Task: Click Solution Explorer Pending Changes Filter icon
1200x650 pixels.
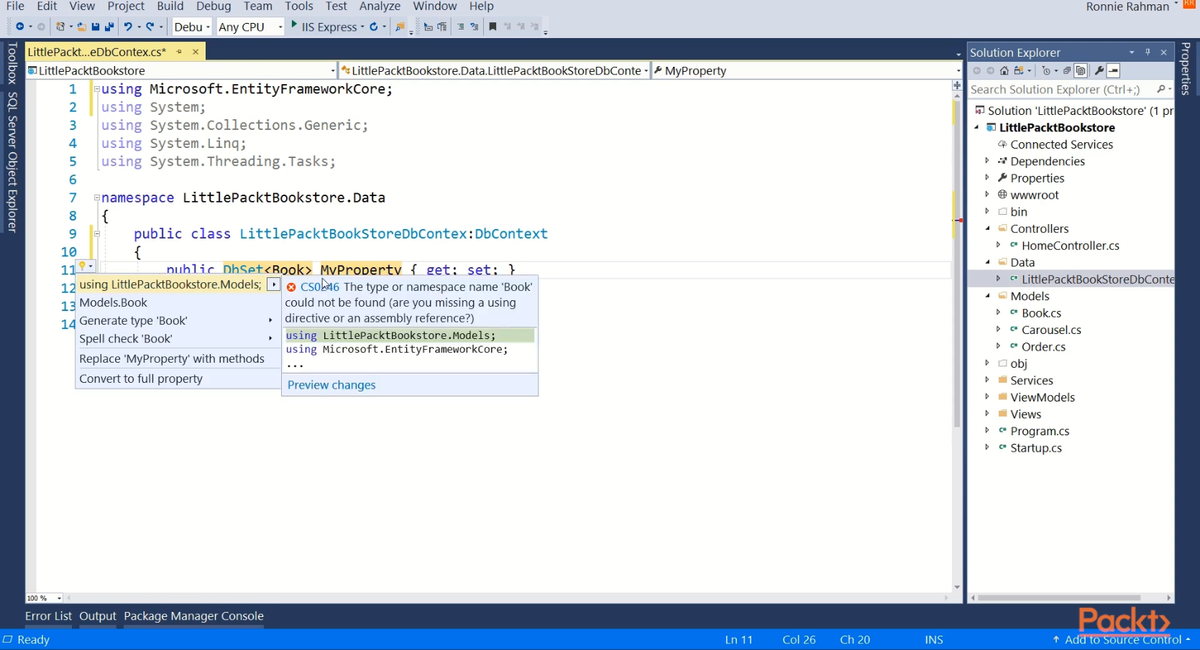Action: (1046, 71)
